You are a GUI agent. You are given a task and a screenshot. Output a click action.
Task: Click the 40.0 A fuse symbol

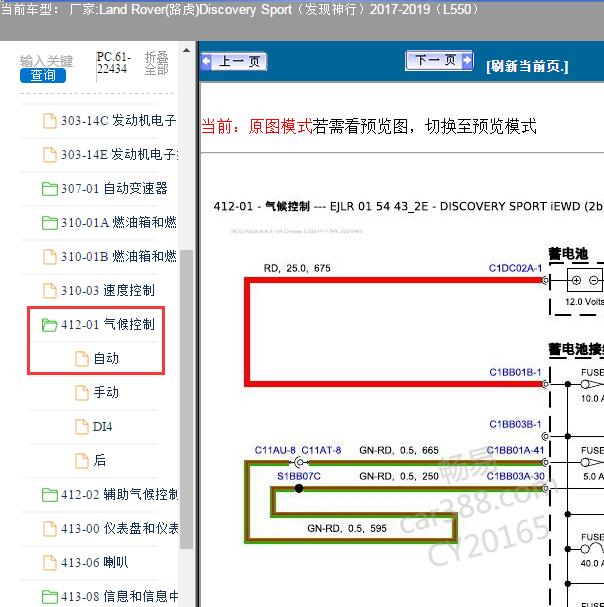pyautogui.click(x=592, y=548)
